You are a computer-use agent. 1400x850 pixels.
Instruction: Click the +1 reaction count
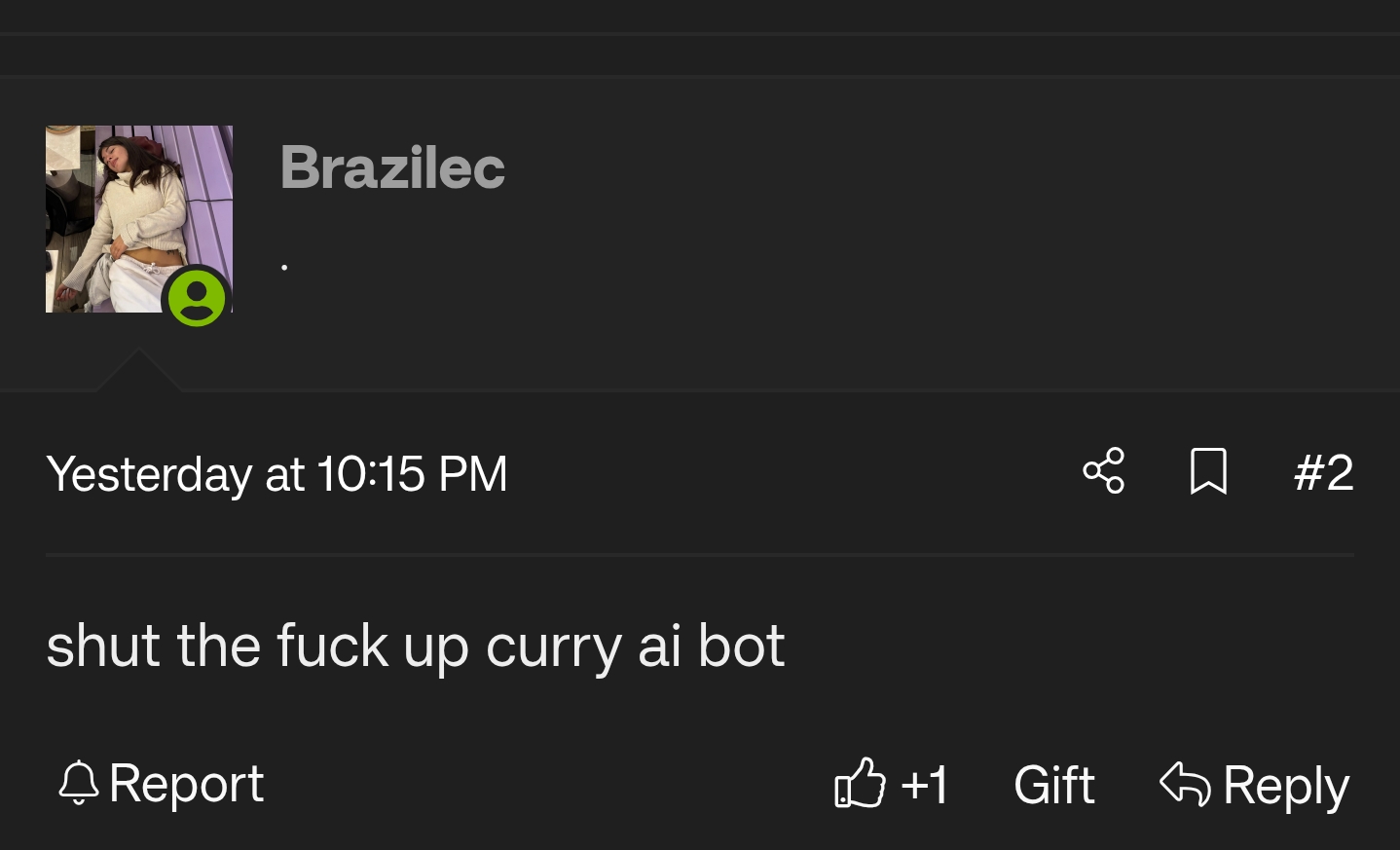pos(924,785)
